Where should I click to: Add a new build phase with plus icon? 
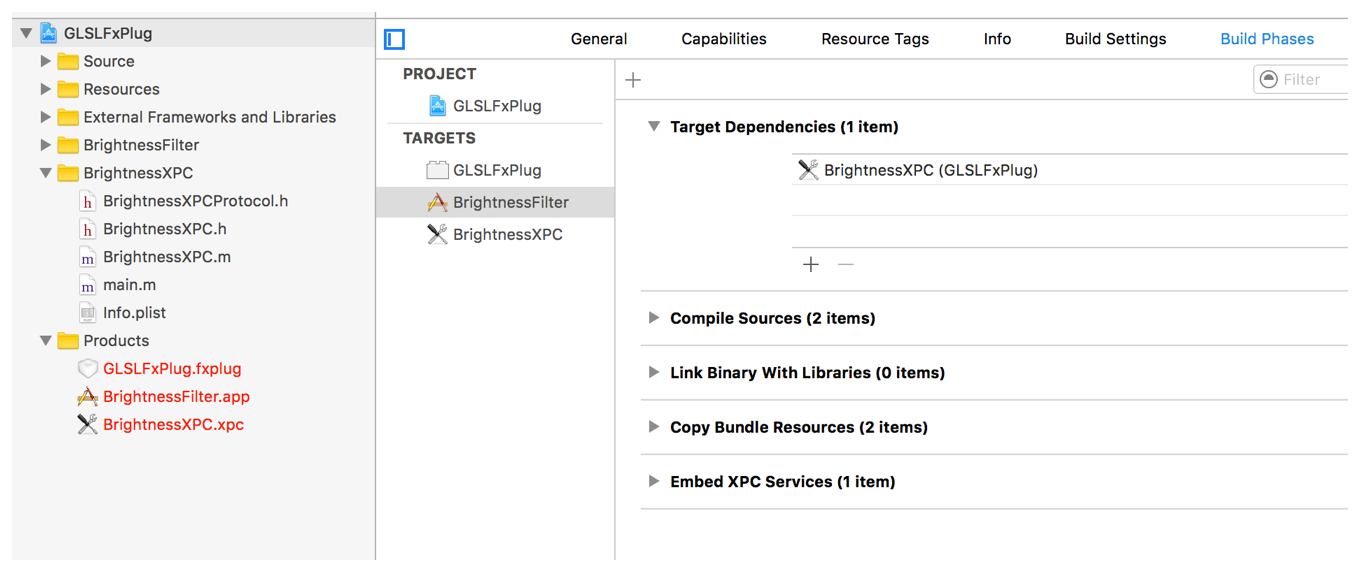coord(633,80)
